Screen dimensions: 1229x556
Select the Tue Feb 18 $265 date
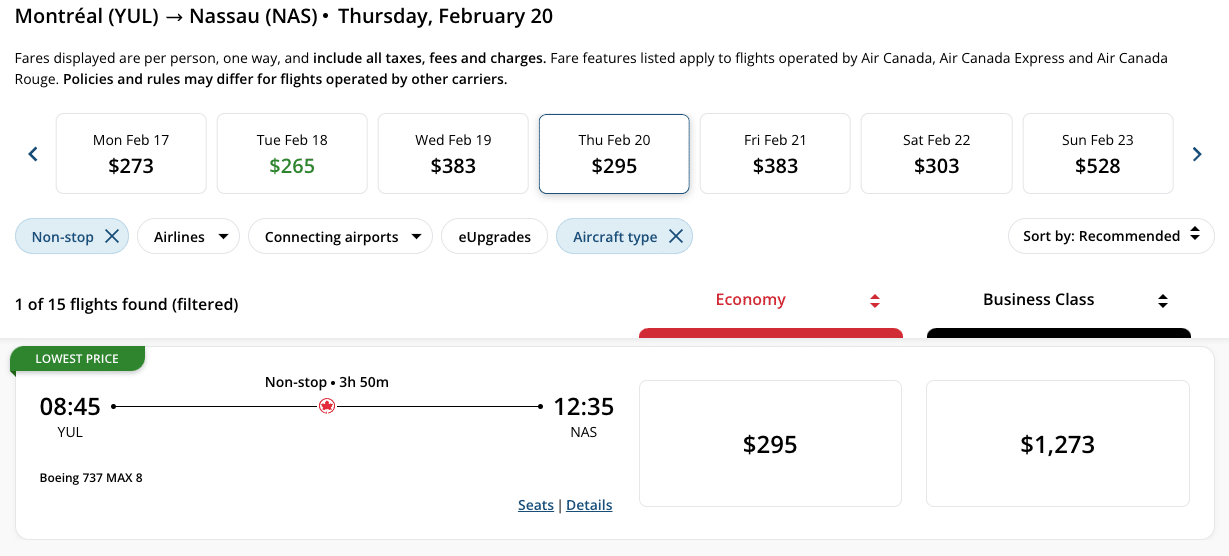[x=292, y=153]
